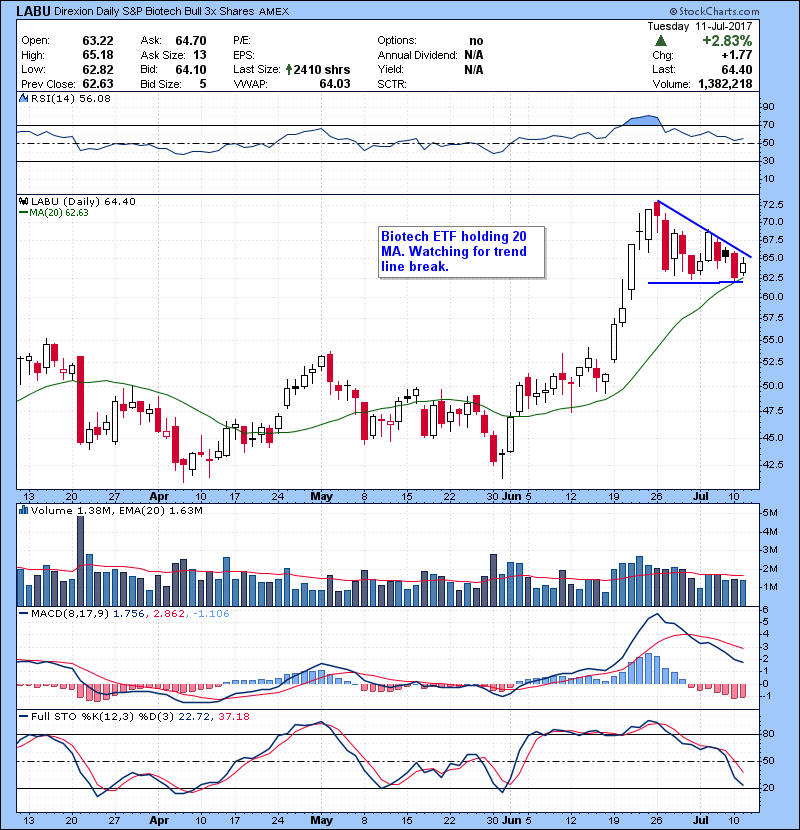This screenshot has width=800, height=830.
Task: Click the green up arrow beside 2410 shrs
Action: click(x=289, y=69)
